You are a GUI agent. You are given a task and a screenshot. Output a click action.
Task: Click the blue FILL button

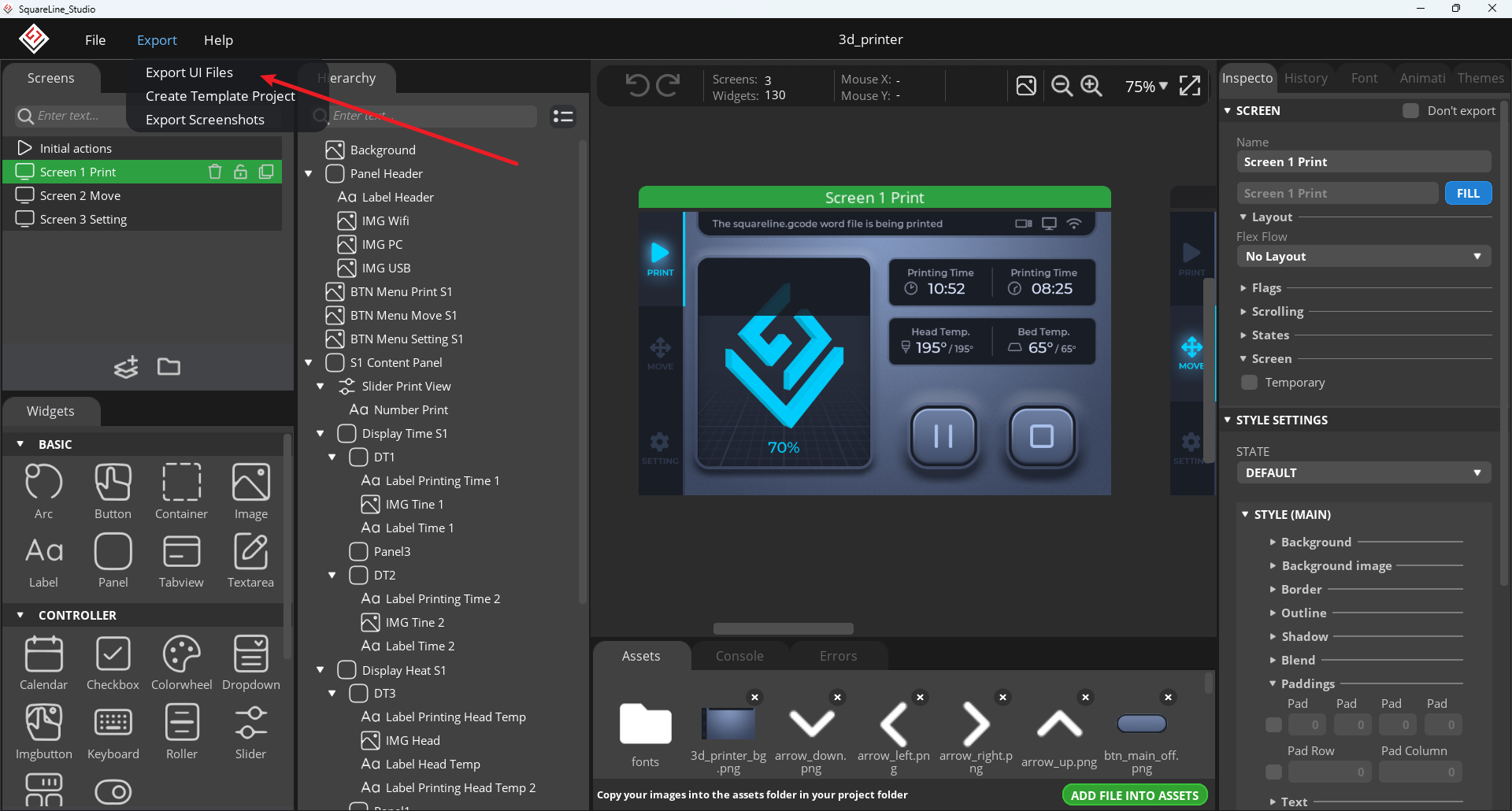[x=1468, y=193]
